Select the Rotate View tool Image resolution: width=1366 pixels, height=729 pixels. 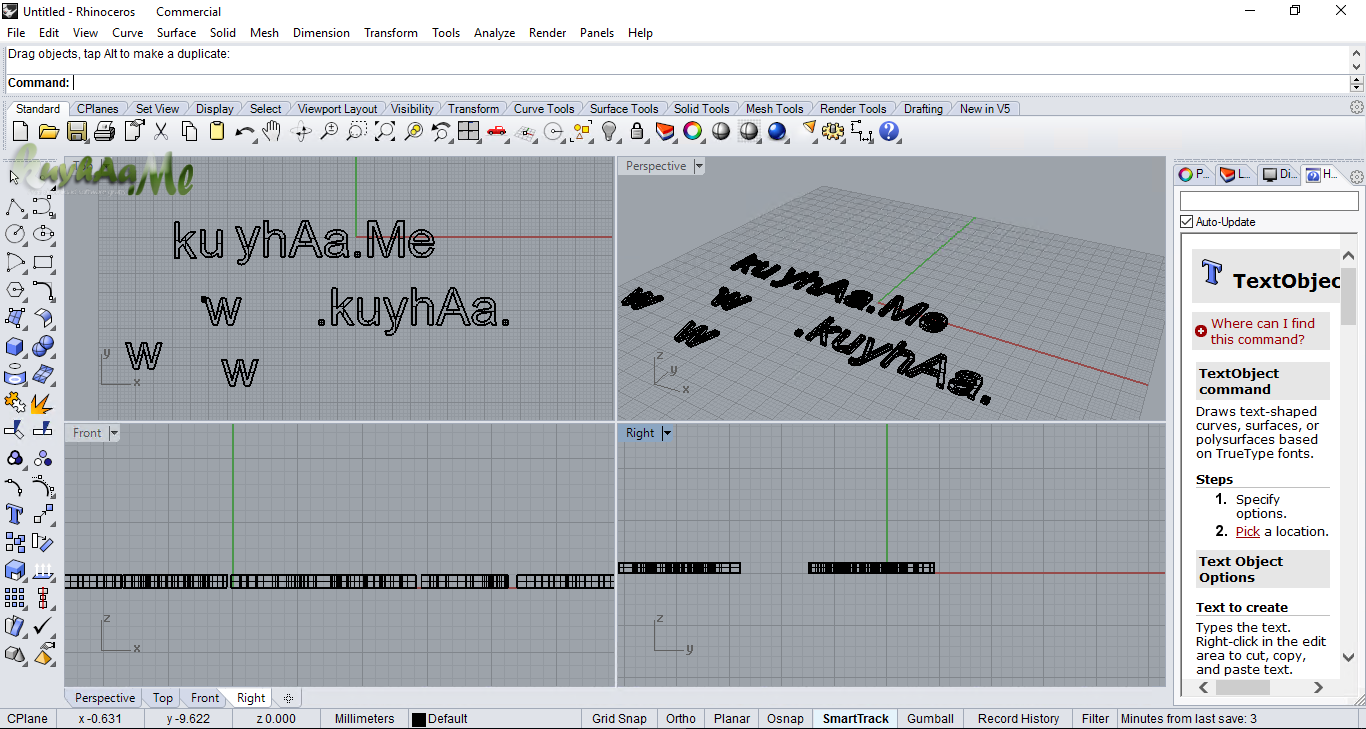click(x=301, y=131)
